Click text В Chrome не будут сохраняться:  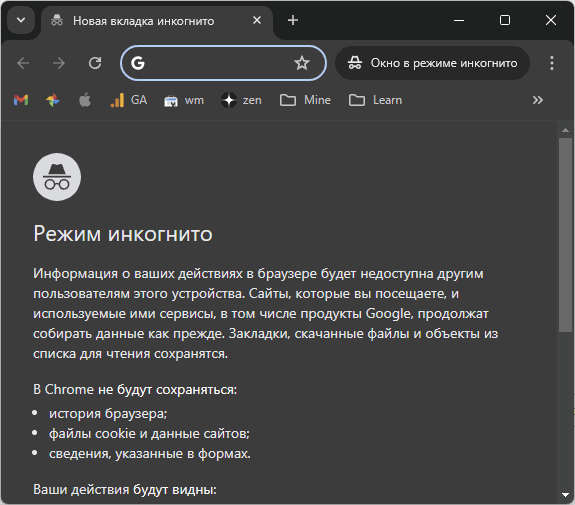(x=135, y=389)
